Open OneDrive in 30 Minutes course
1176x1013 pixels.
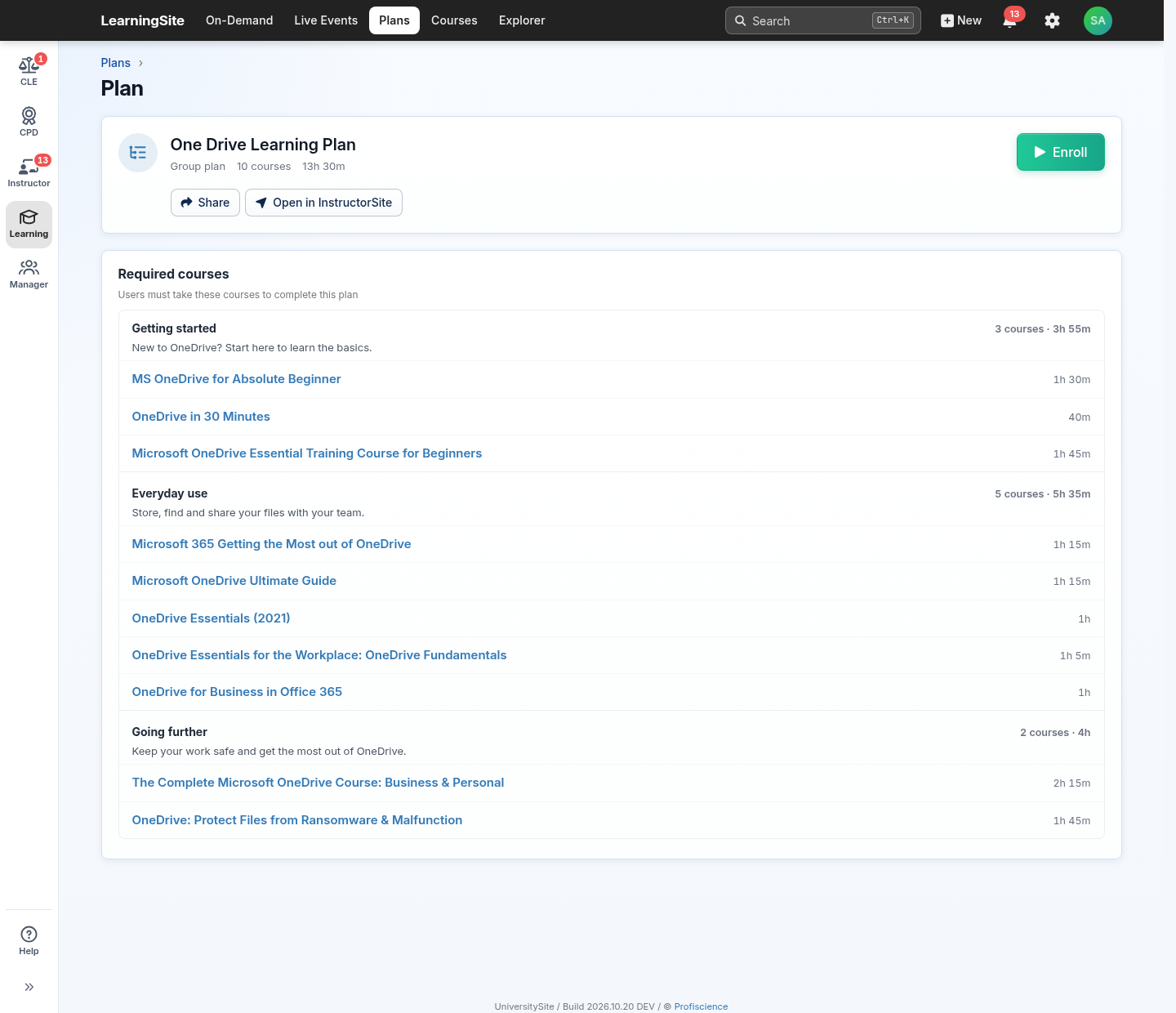point(201,417)
